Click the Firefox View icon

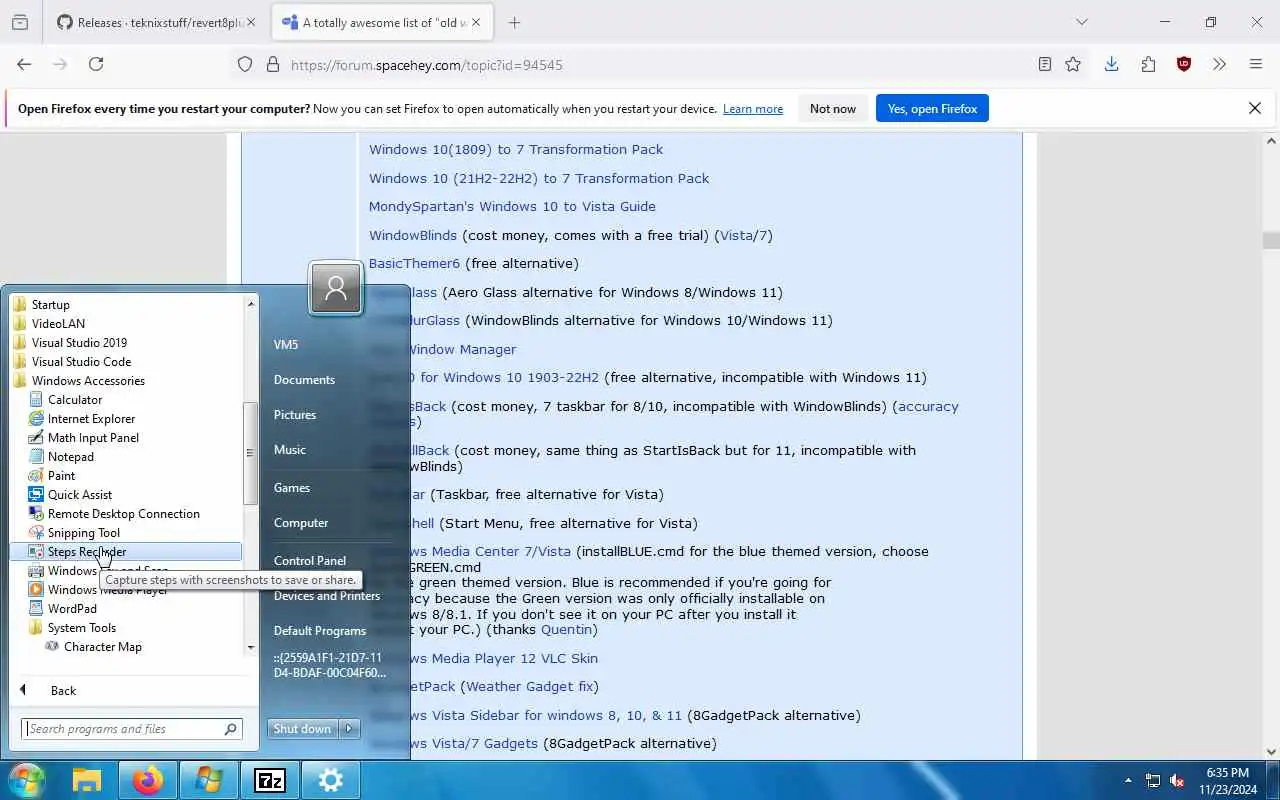click(x=20, y=22)
